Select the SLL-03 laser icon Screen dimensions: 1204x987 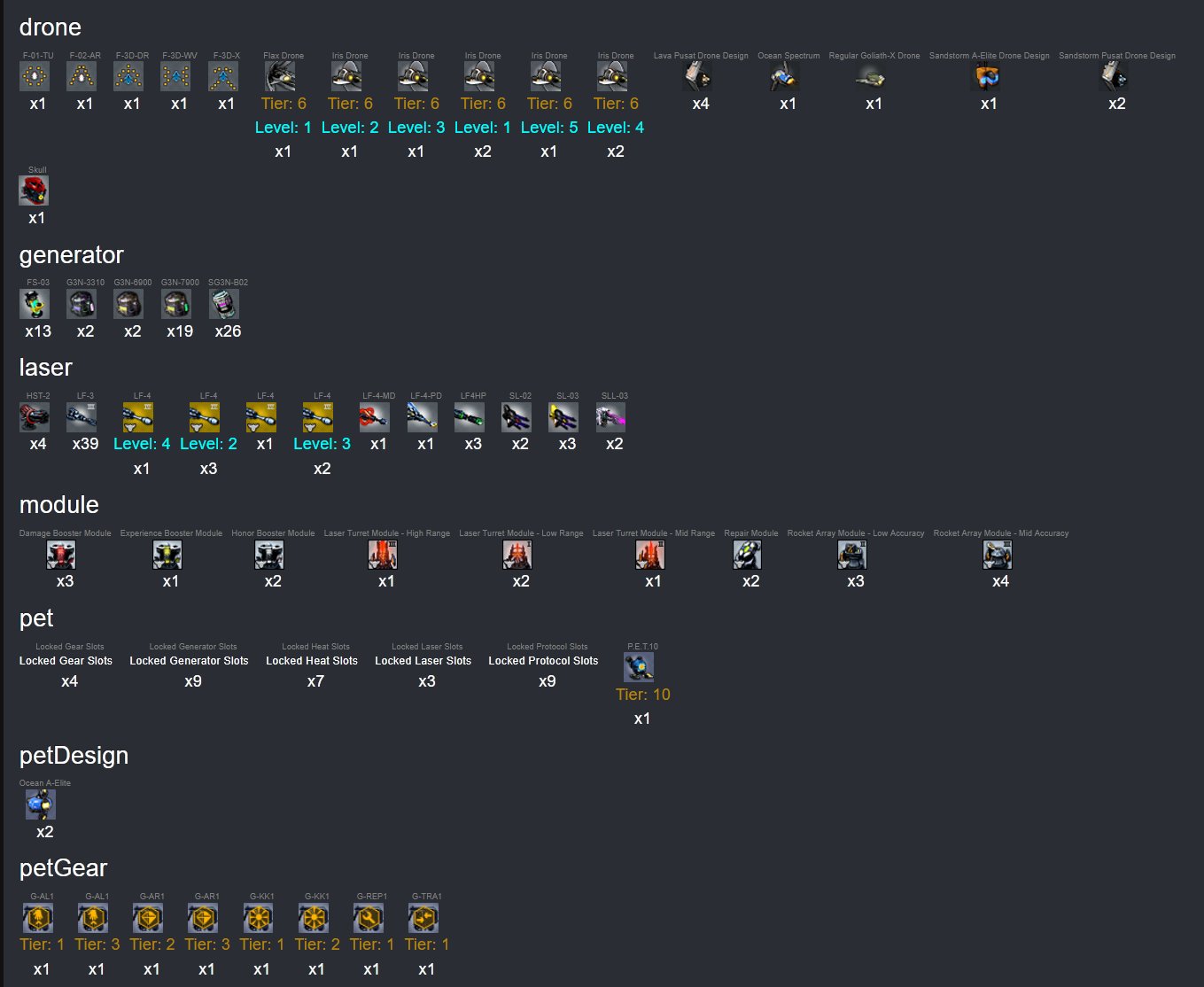pos(611,416)
